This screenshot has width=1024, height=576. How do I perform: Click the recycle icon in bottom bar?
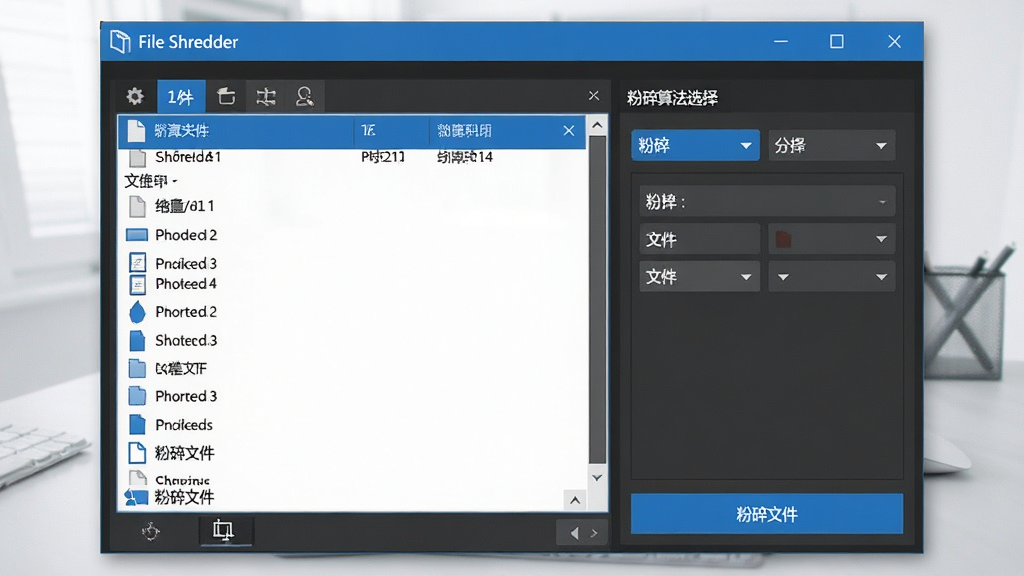[x=151, y=531]
